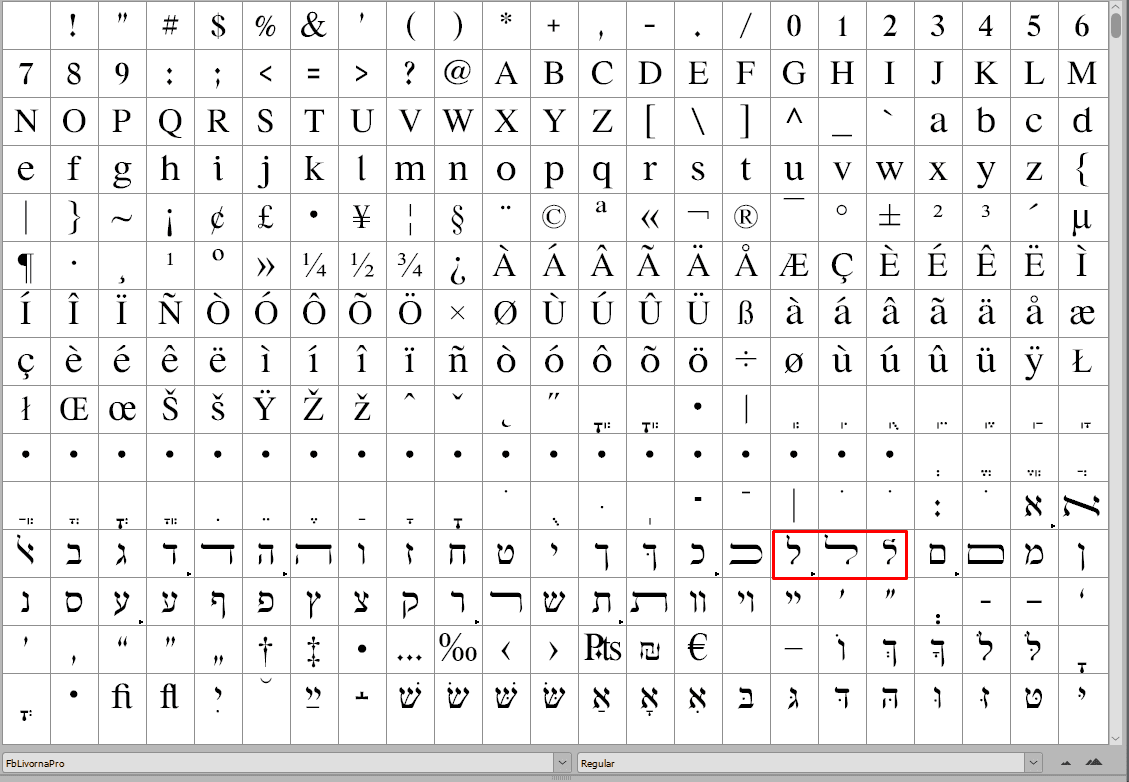Select the Hebrew samekh ס glyph
The width and height of the screenshot is (1129, 782).
(74, 601)
